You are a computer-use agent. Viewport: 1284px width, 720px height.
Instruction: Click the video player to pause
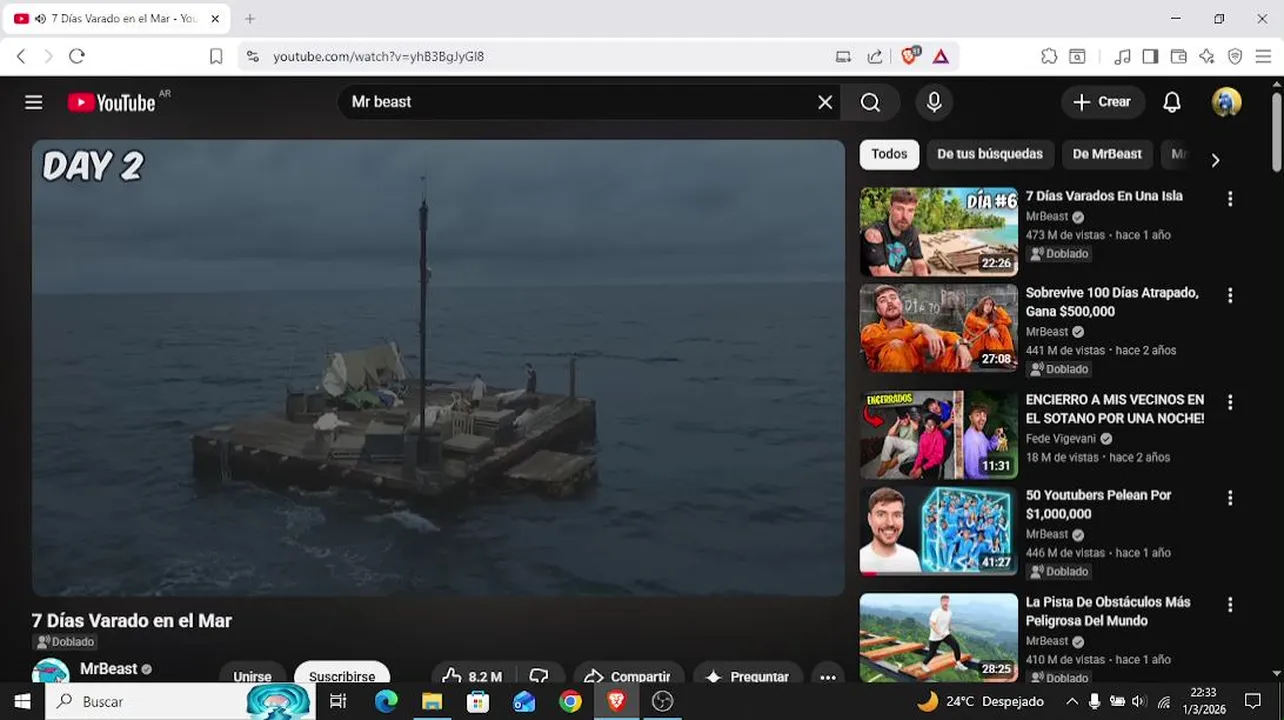(x=438, y=368)
